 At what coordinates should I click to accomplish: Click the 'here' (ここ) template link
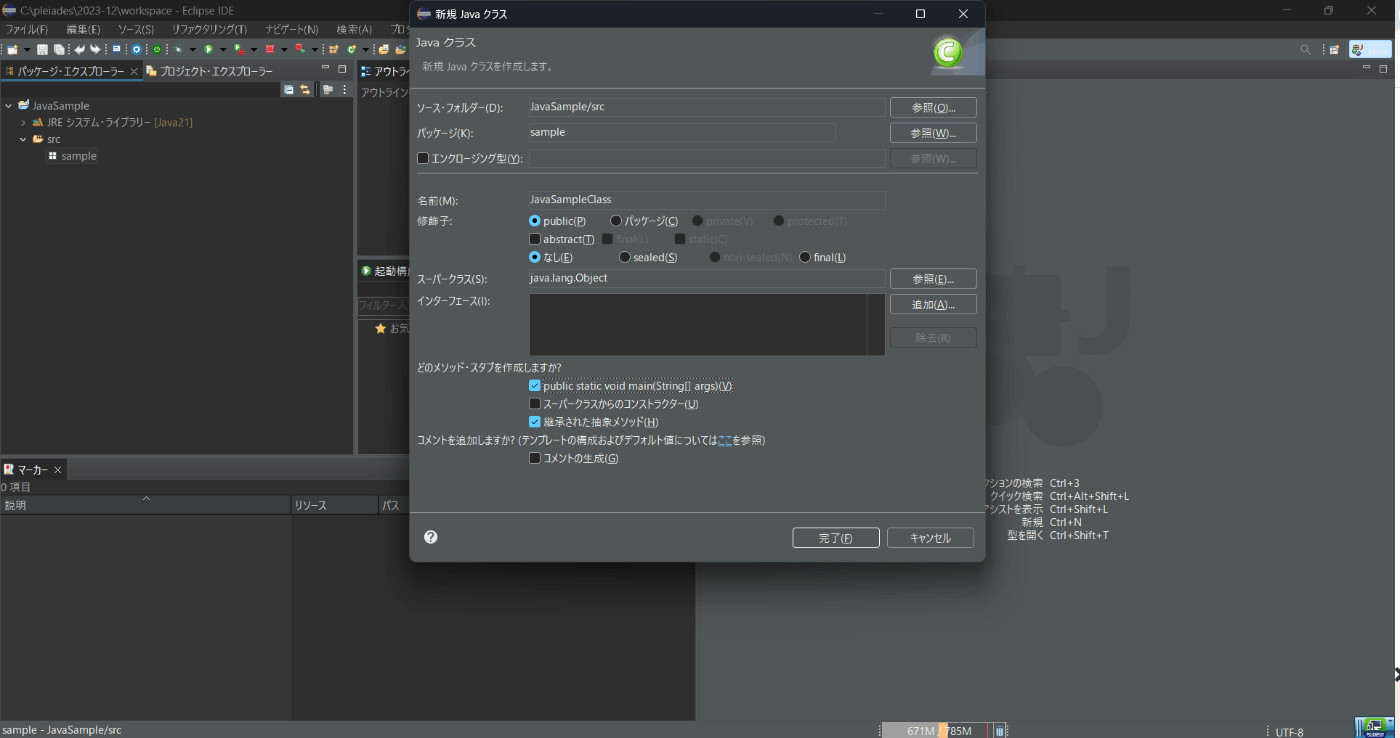click(725, 440)
